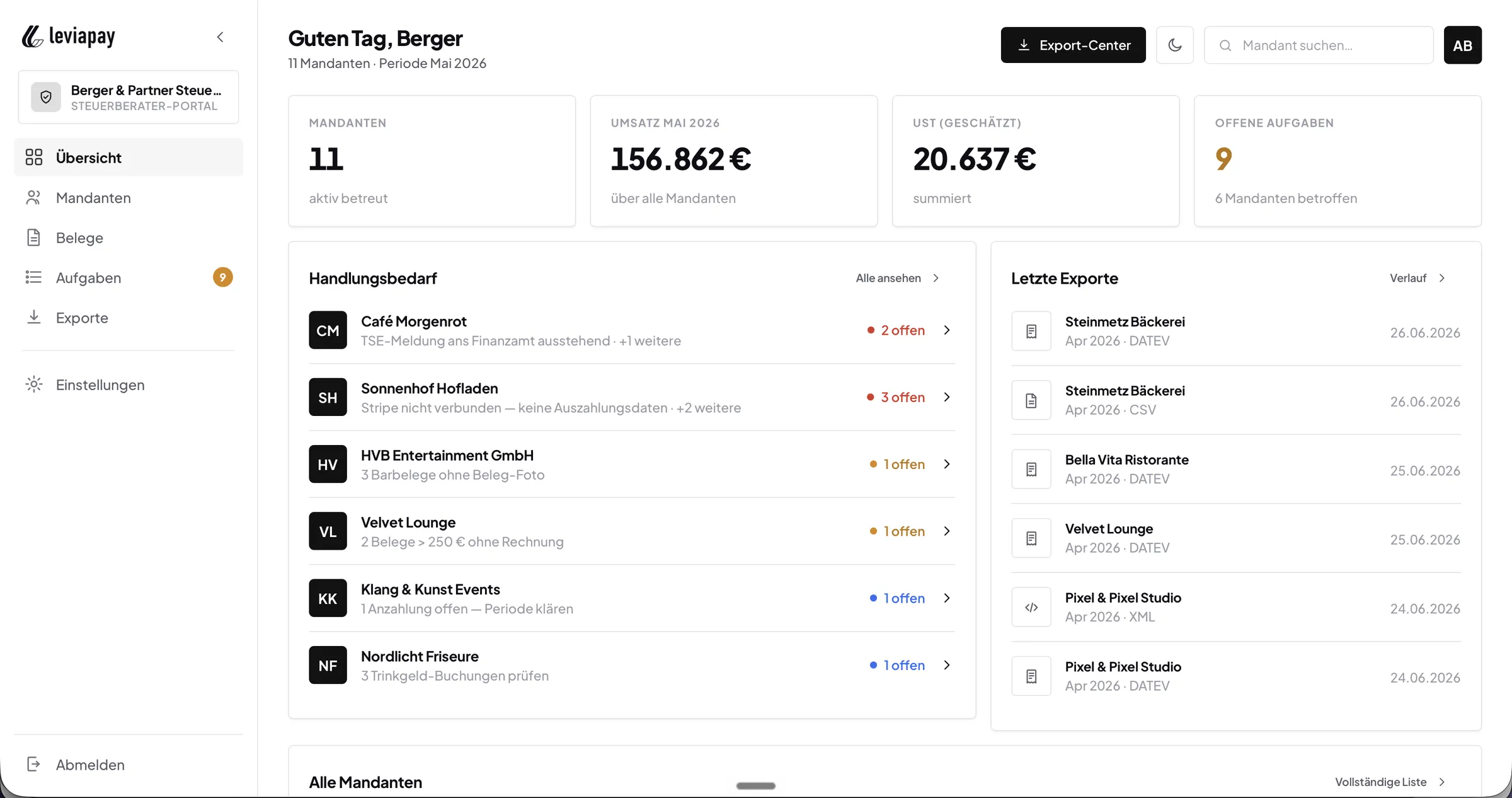Image resolution: width=1512 pixels, height=798 pixels.
Task: Click the shield icon of the firm card
Action: click(x=46, y=97)
